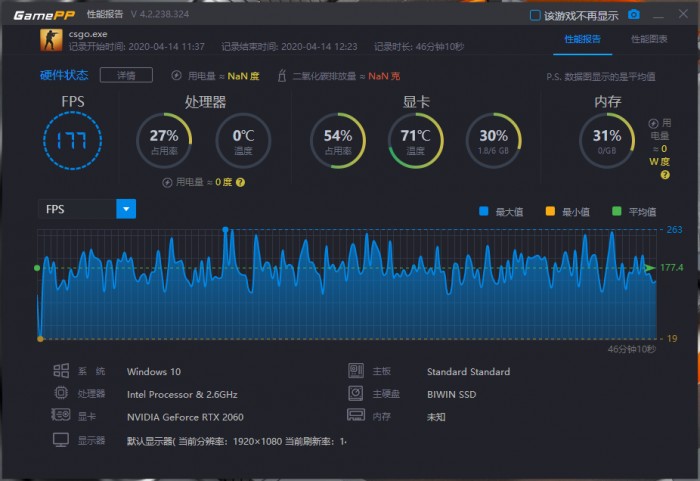The height and width of the screenshot is (481, 700).
Task: Click the main hard disk icon
Action: pyautogui.click(x=356, y=393)
